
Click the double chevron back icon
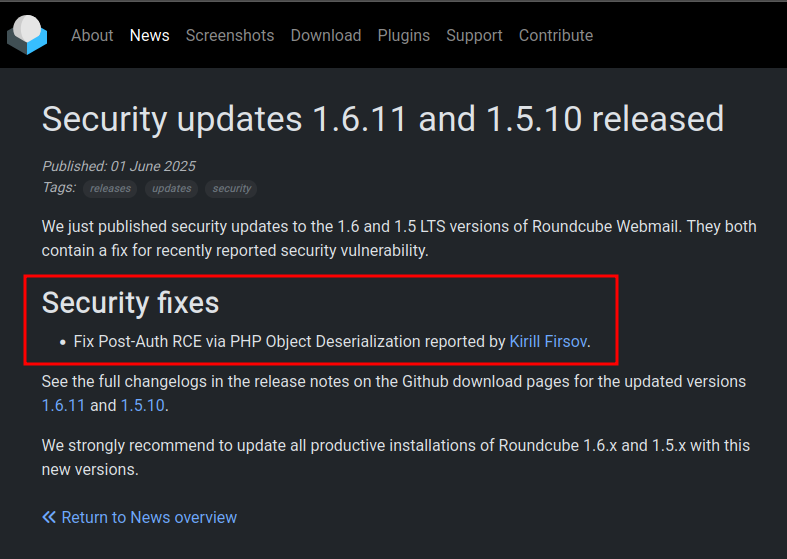point(49,517)
